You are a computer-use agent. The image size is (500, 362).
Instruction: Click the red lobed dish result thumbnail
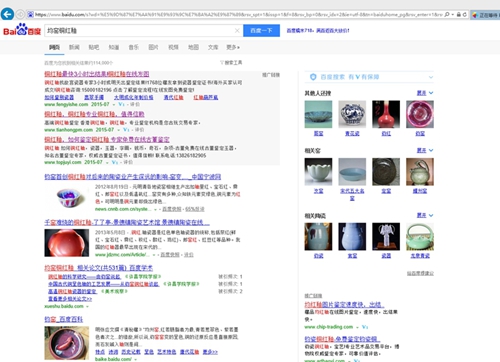67,243
